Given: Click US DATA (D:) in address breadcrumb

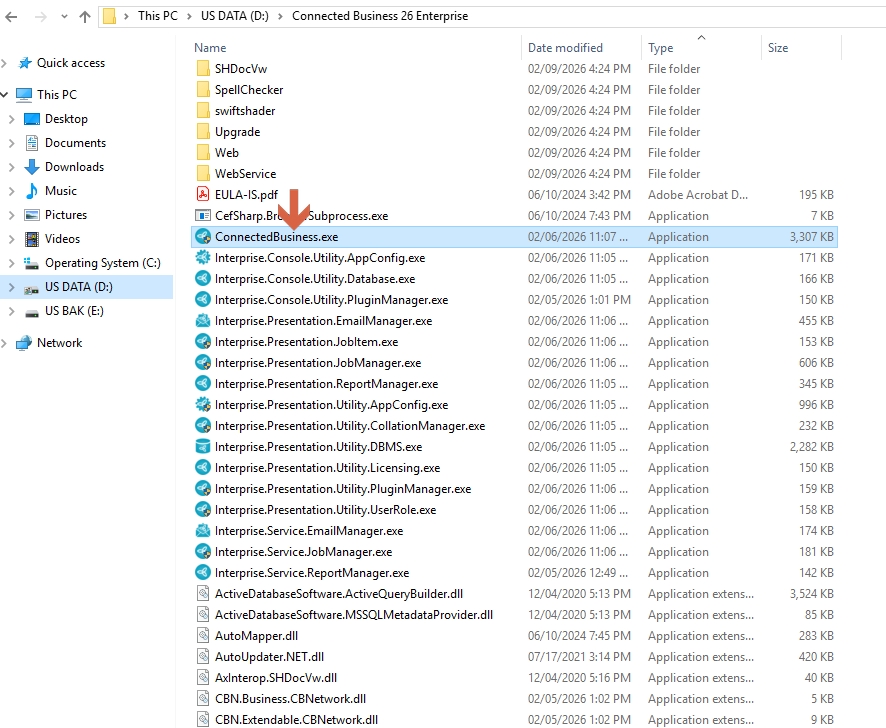Looking at the screenshot, I should pyautogui.click(x=235, y=16).
